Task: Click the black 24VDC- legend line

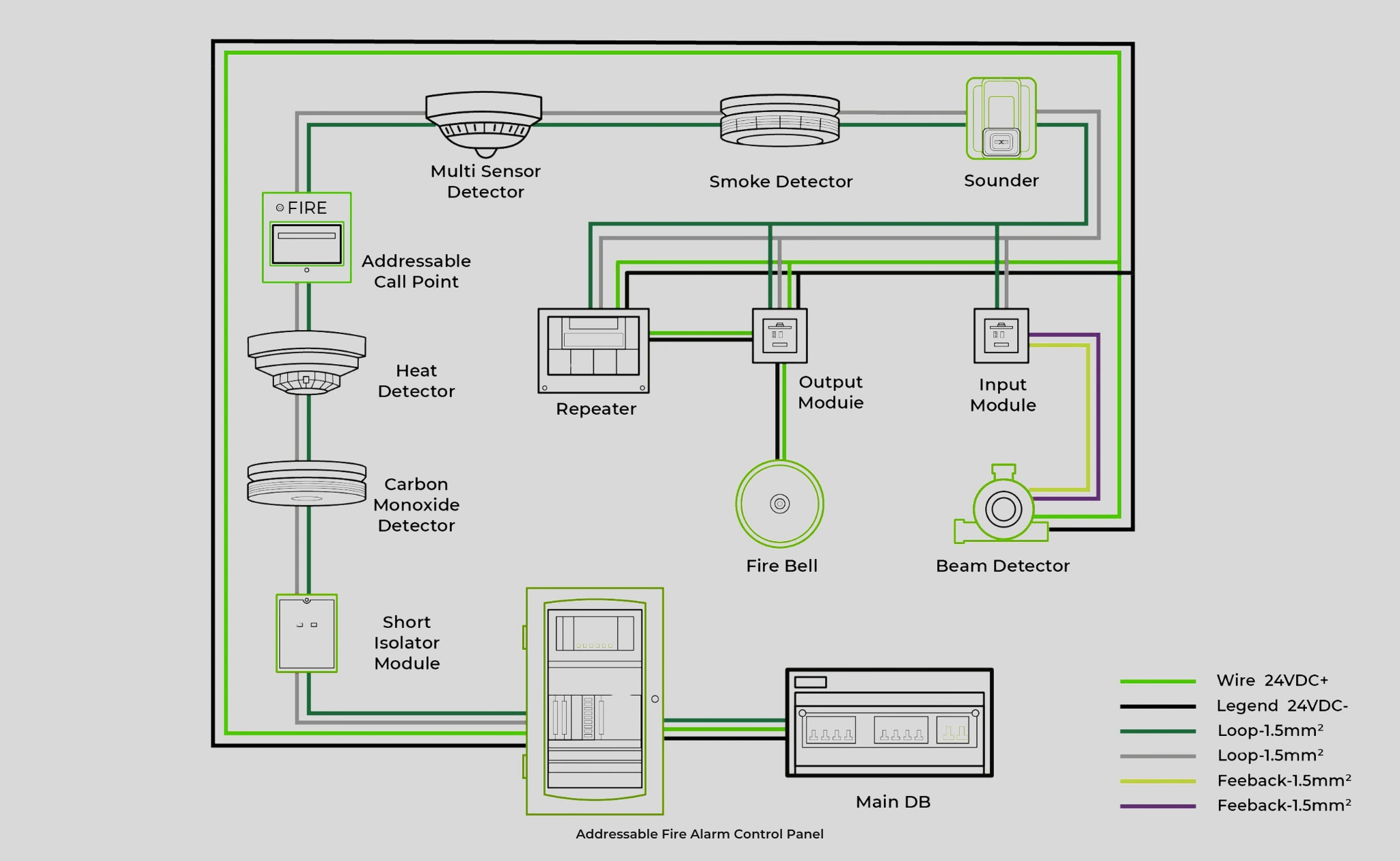Action: point(1158,706)
